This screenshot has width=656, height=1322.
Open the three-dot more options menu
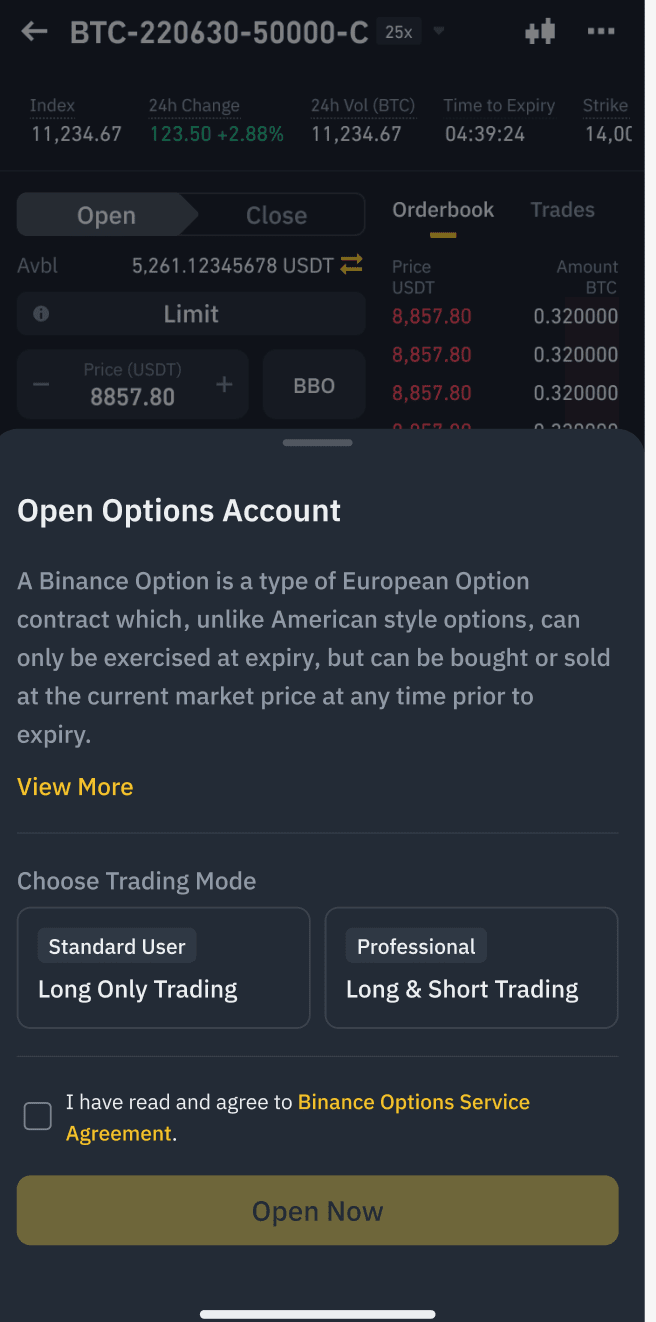click(x=601, y=32)
